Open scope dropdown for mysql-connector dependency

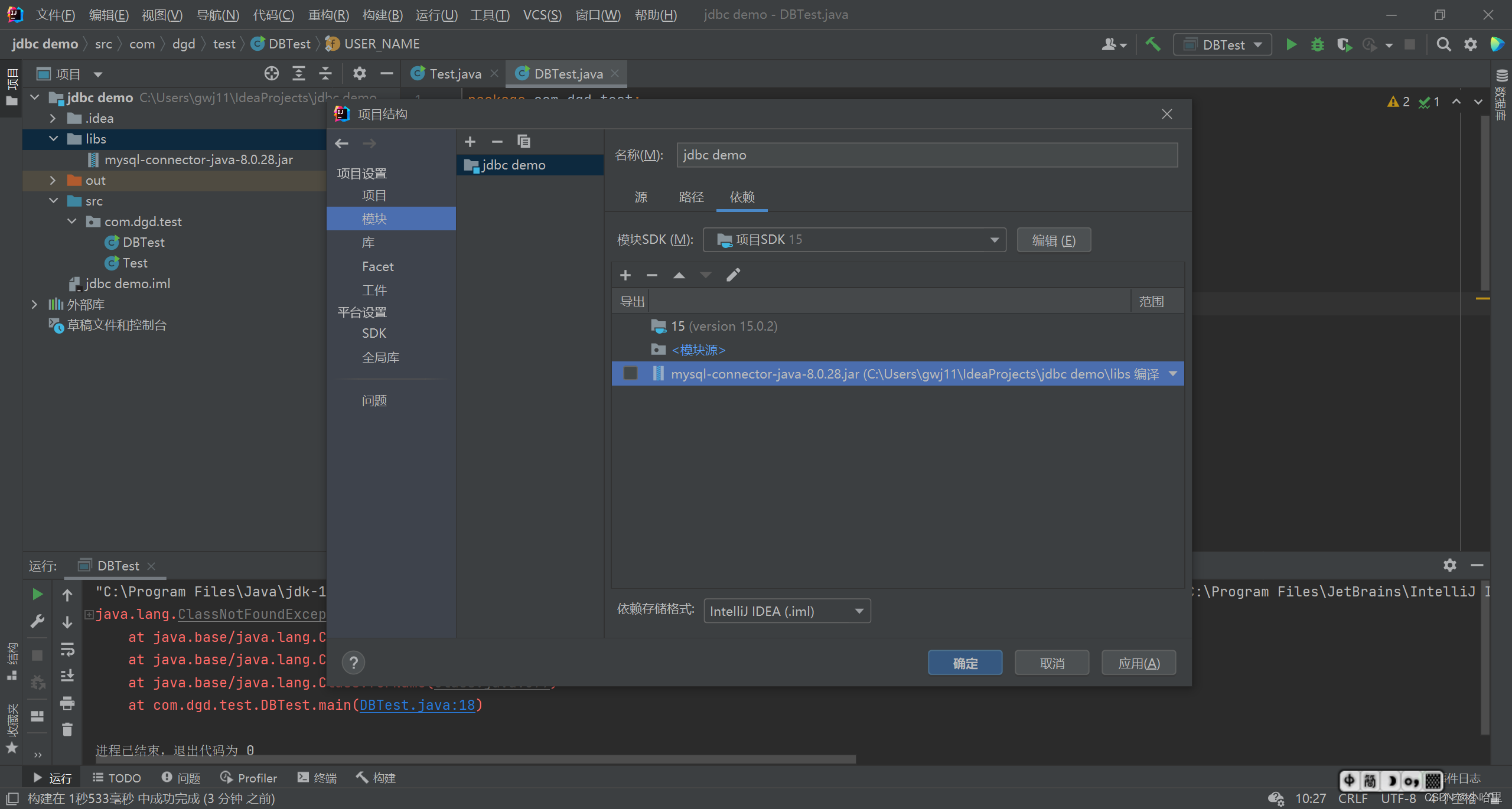tap(1173, 374)
